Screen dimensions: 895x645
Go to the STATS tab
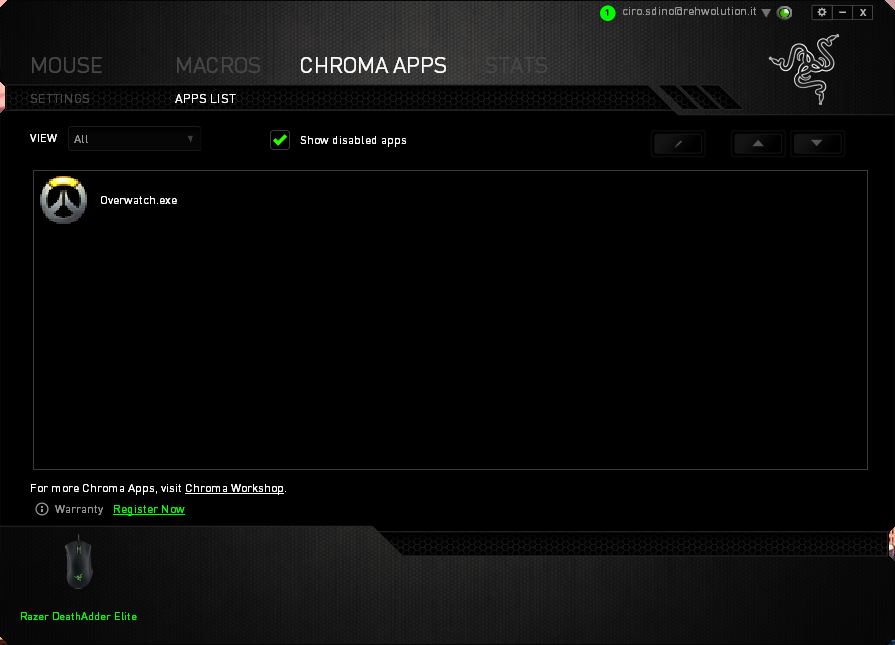(x=516, y=66)
